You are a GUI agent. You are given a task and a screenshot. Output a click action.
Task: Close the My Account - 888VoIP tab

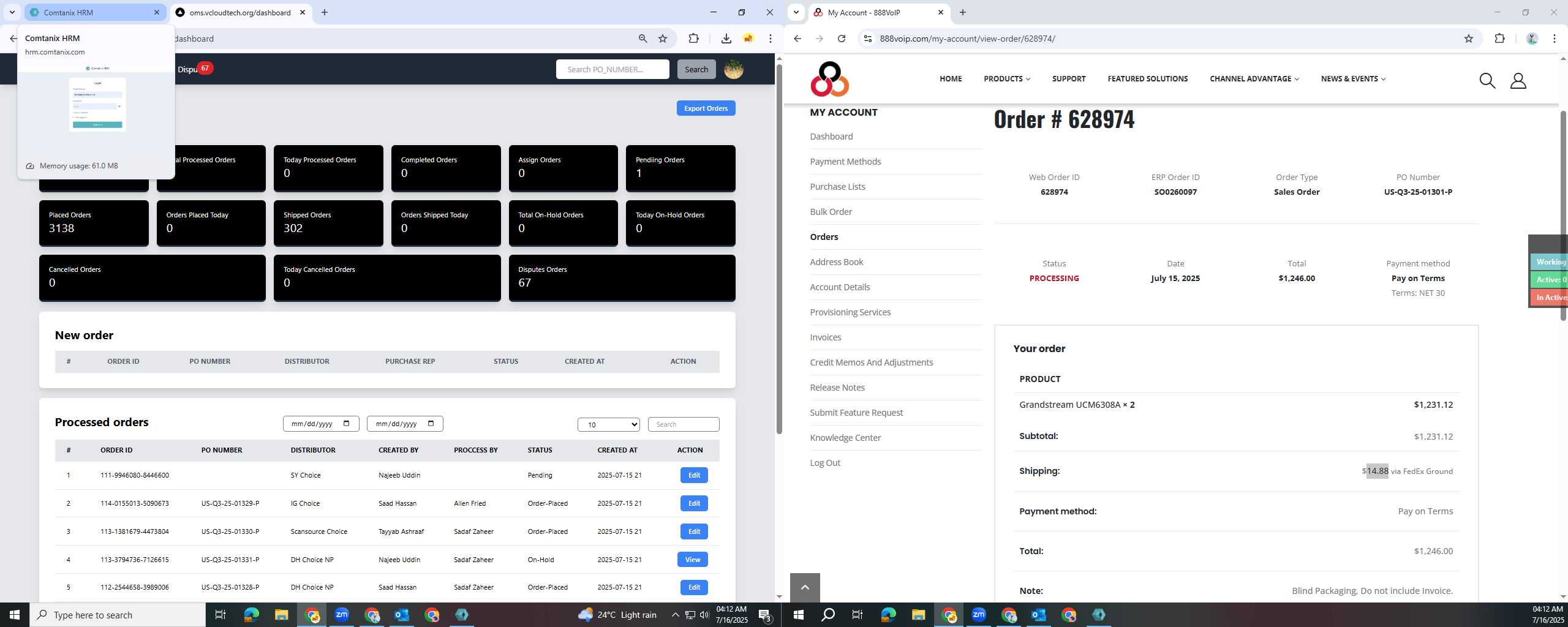tap(940, 12)
